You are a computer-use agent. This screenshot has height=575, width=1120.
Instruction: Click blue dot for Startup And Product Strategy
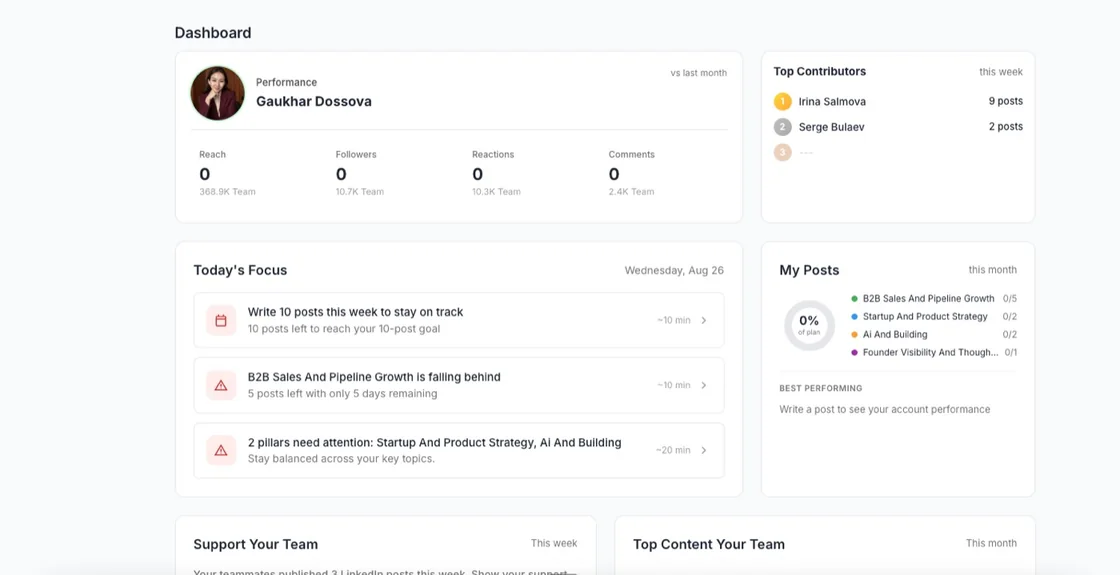pyautogui.click(x=854, y=316)
